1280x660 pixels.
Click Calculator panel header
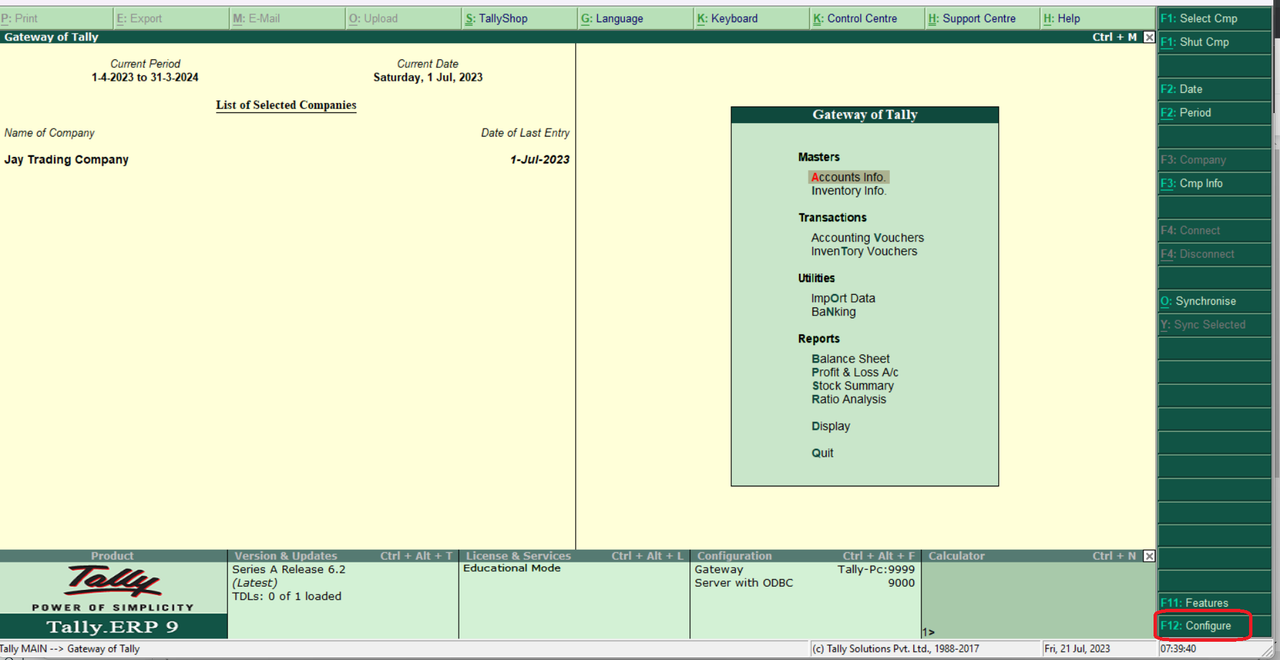tap(1030, 556)
